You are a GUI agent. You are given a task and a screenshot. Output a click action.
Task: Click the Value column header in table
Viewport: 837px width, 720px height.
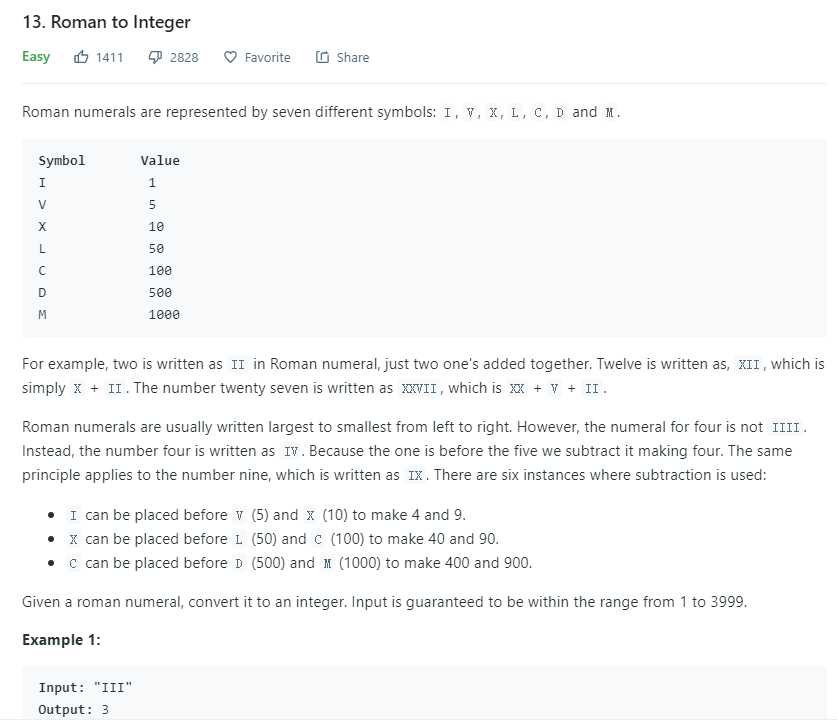coord(160,160)
